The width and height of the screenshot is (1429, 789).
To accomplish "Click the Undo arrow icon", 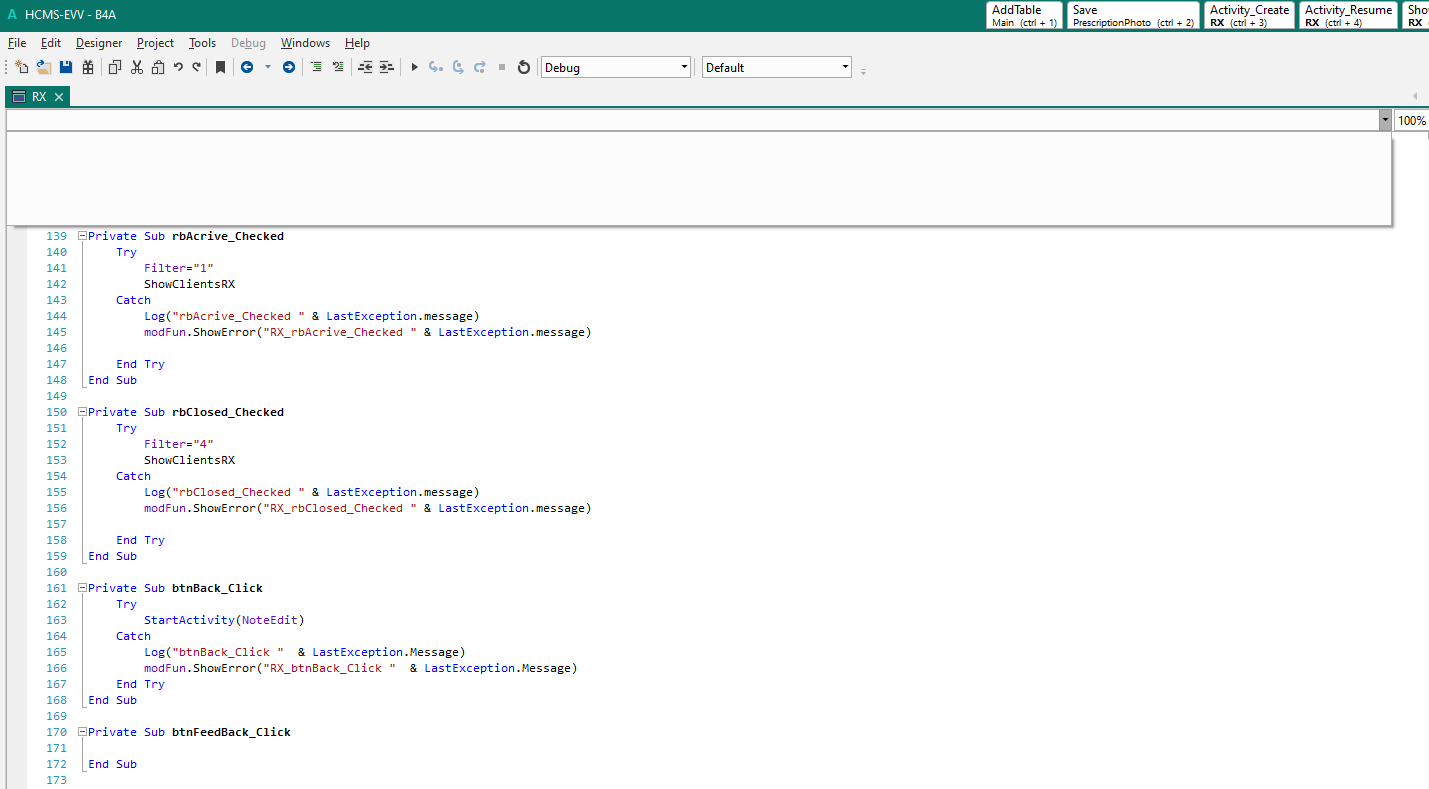I will pos(178,67).
